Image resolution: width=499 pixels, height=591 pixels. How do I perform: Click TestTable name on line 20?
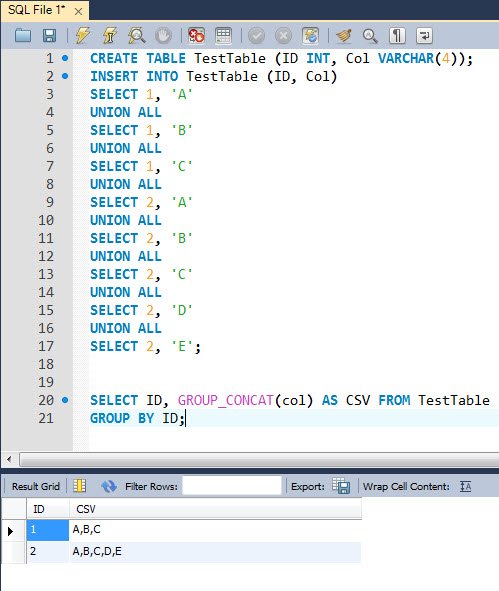[x=454, y=400]
